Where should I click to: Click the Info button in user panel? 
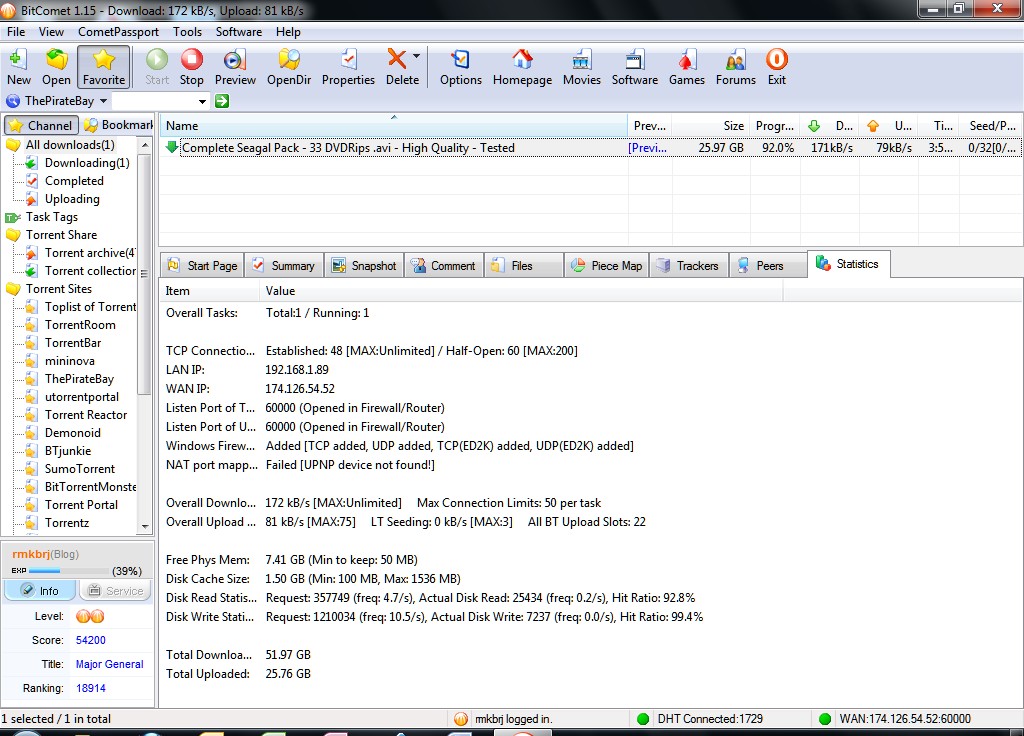(x=40, y=590)
